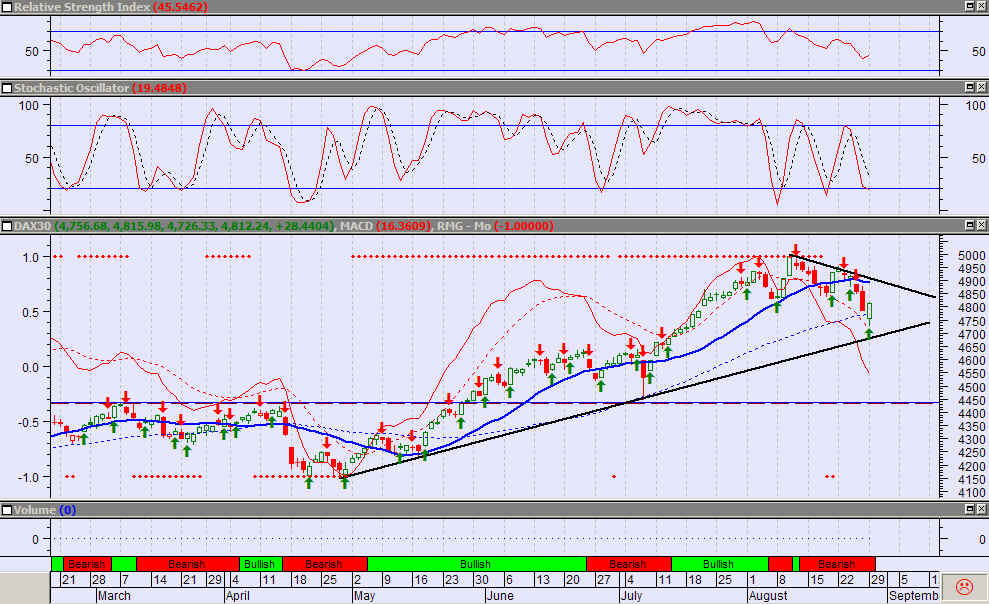Select the Bearish band in late August
Image resolution: width=989 pixels, height=604 pixels.
[x=836, y=564]
